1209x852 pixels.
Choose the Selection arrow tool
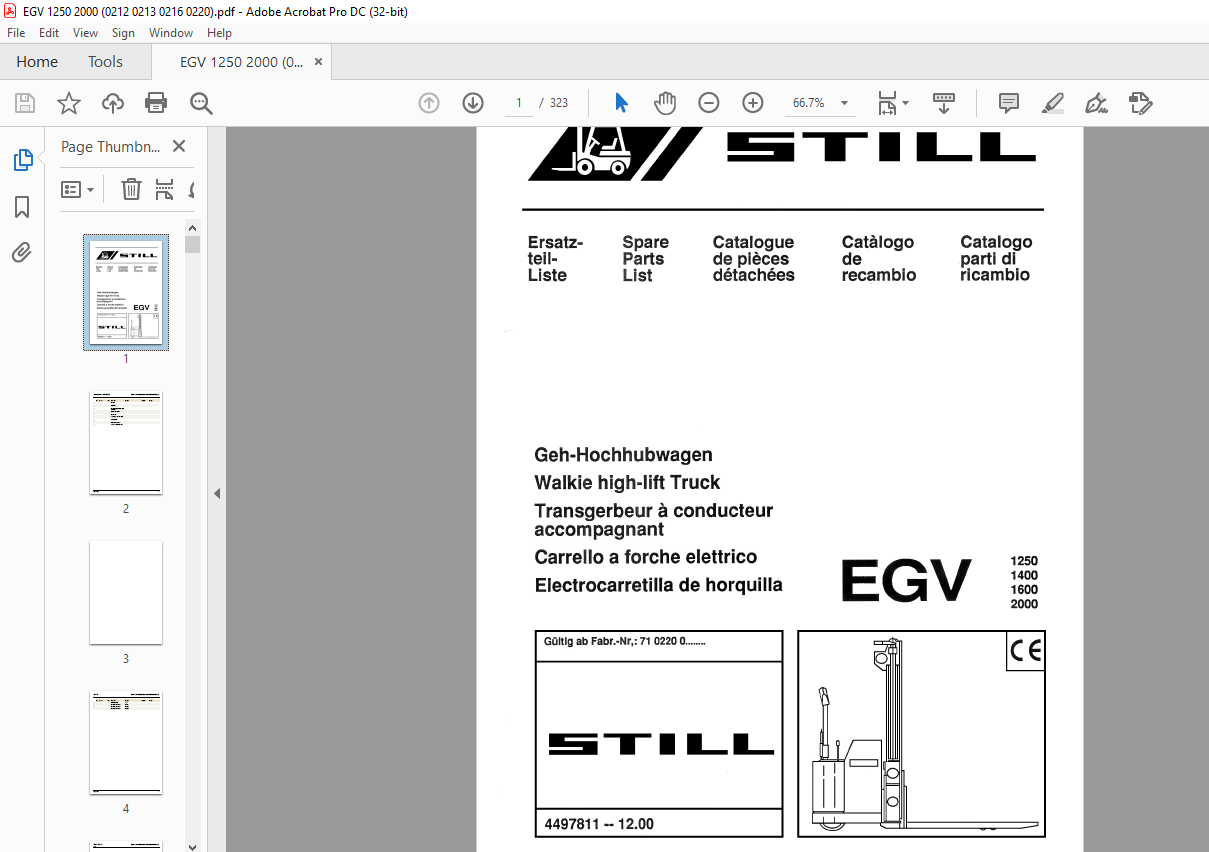click(621, 103)
